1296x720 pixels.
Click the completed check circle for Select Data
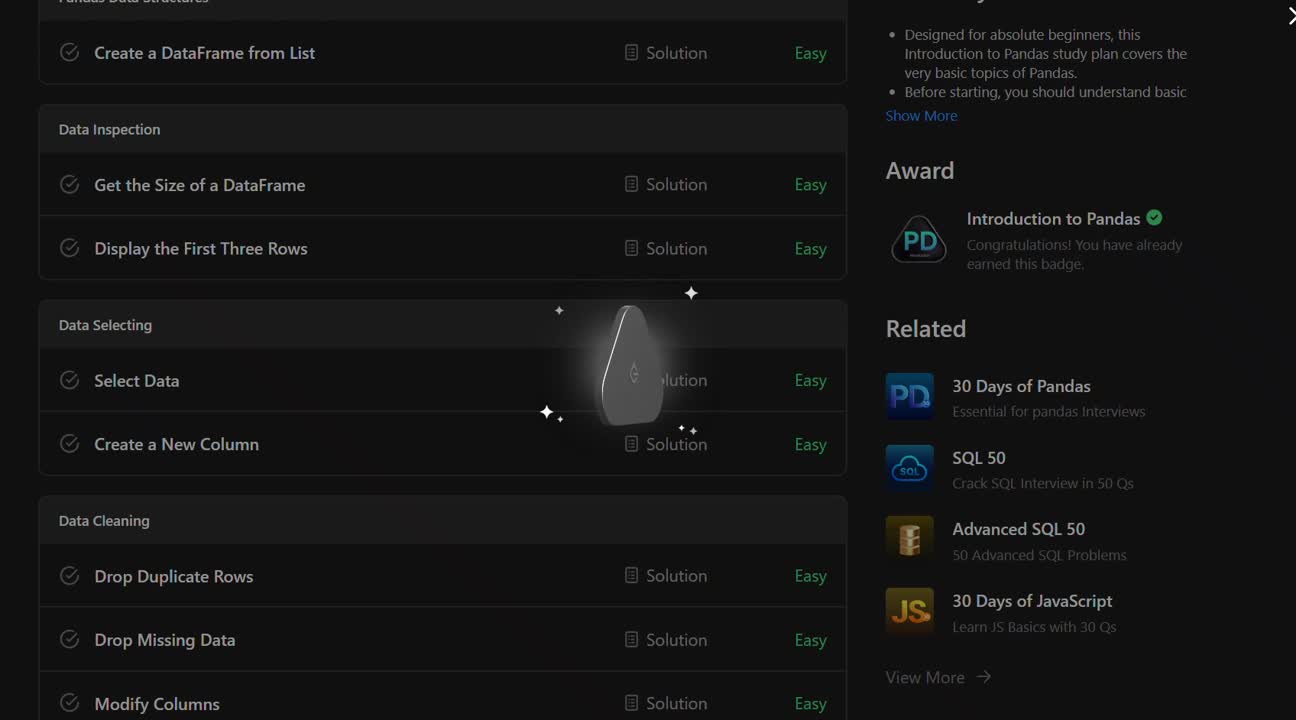pos(70,380)
